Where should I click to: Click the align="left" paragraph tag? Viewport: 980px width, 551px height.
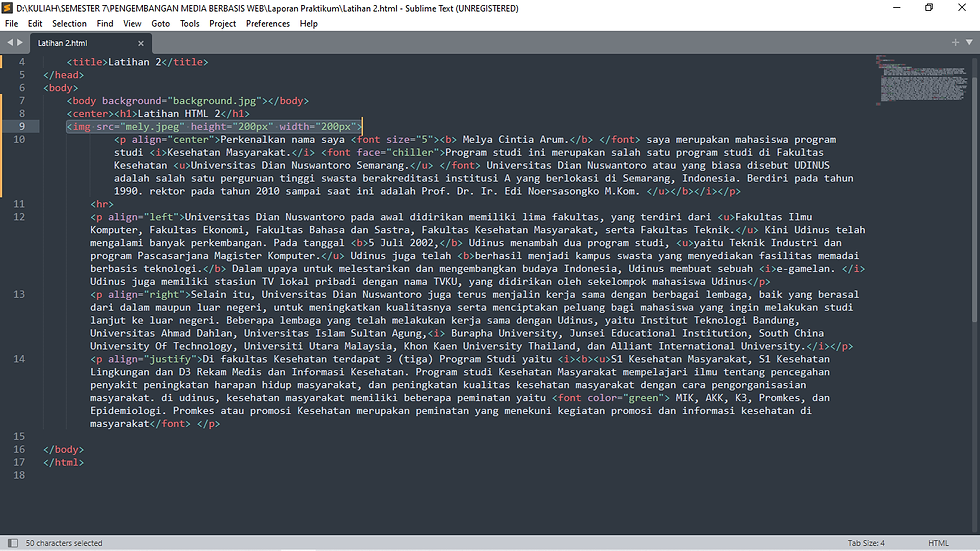pyautogui.click(x=138, y=217)
